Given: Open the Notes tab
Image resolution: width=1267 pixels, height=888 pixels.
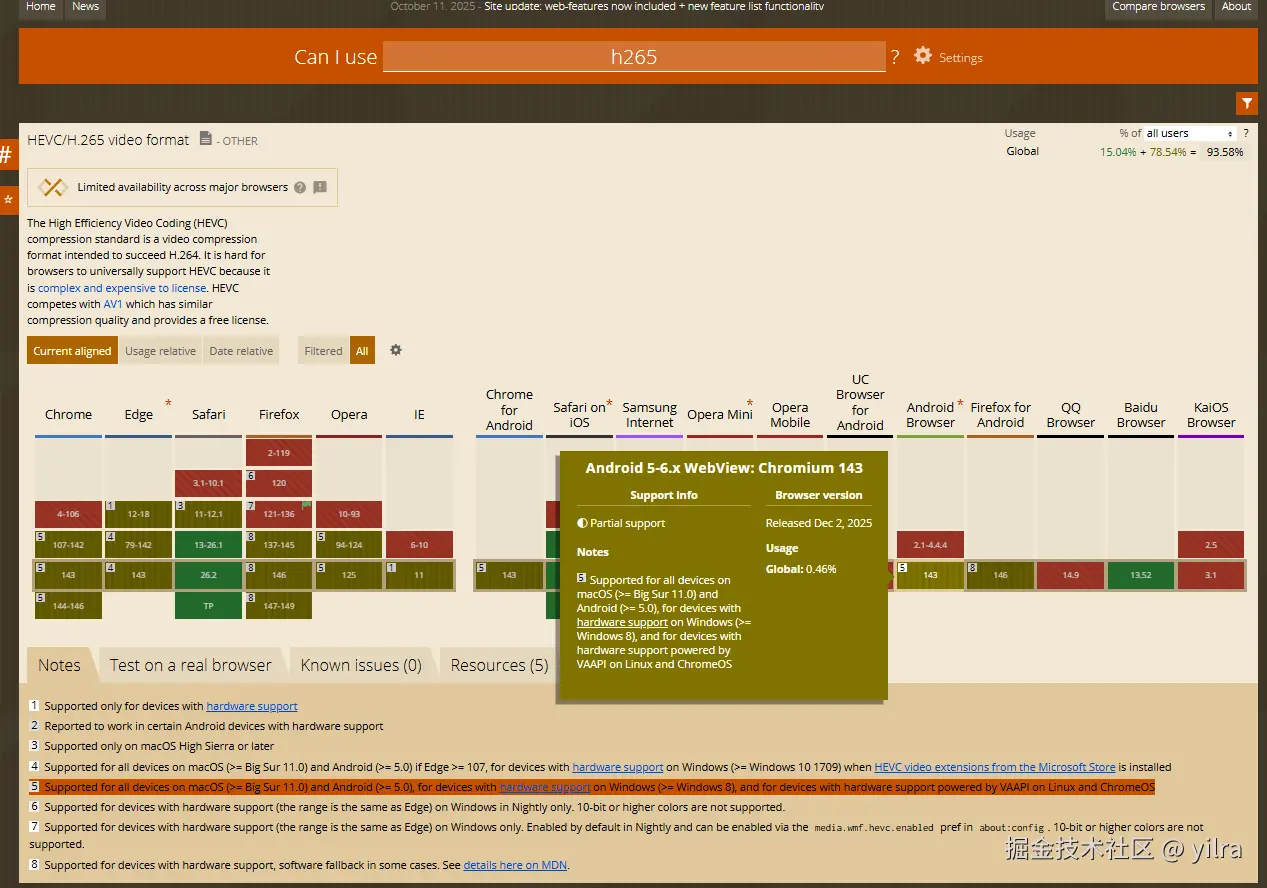Looking at the screenshot, I should point(59,665).
